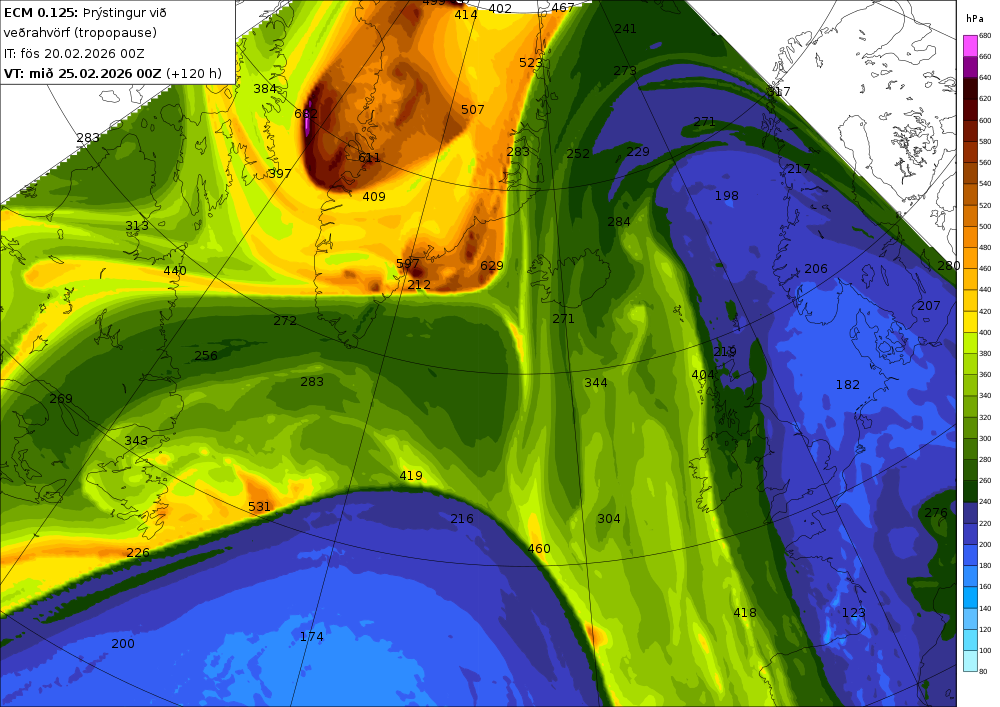
Task: Click the map value '241'
Action: tap(626, 28)
